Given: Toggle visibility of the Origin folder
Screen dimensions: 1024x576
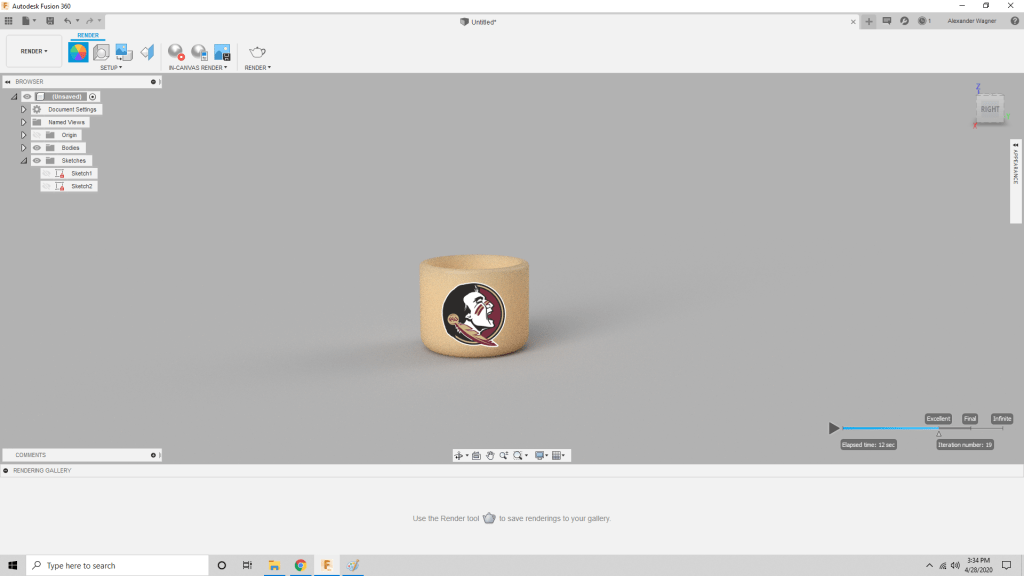Looking at the screenshot, I should click(37, 135).
